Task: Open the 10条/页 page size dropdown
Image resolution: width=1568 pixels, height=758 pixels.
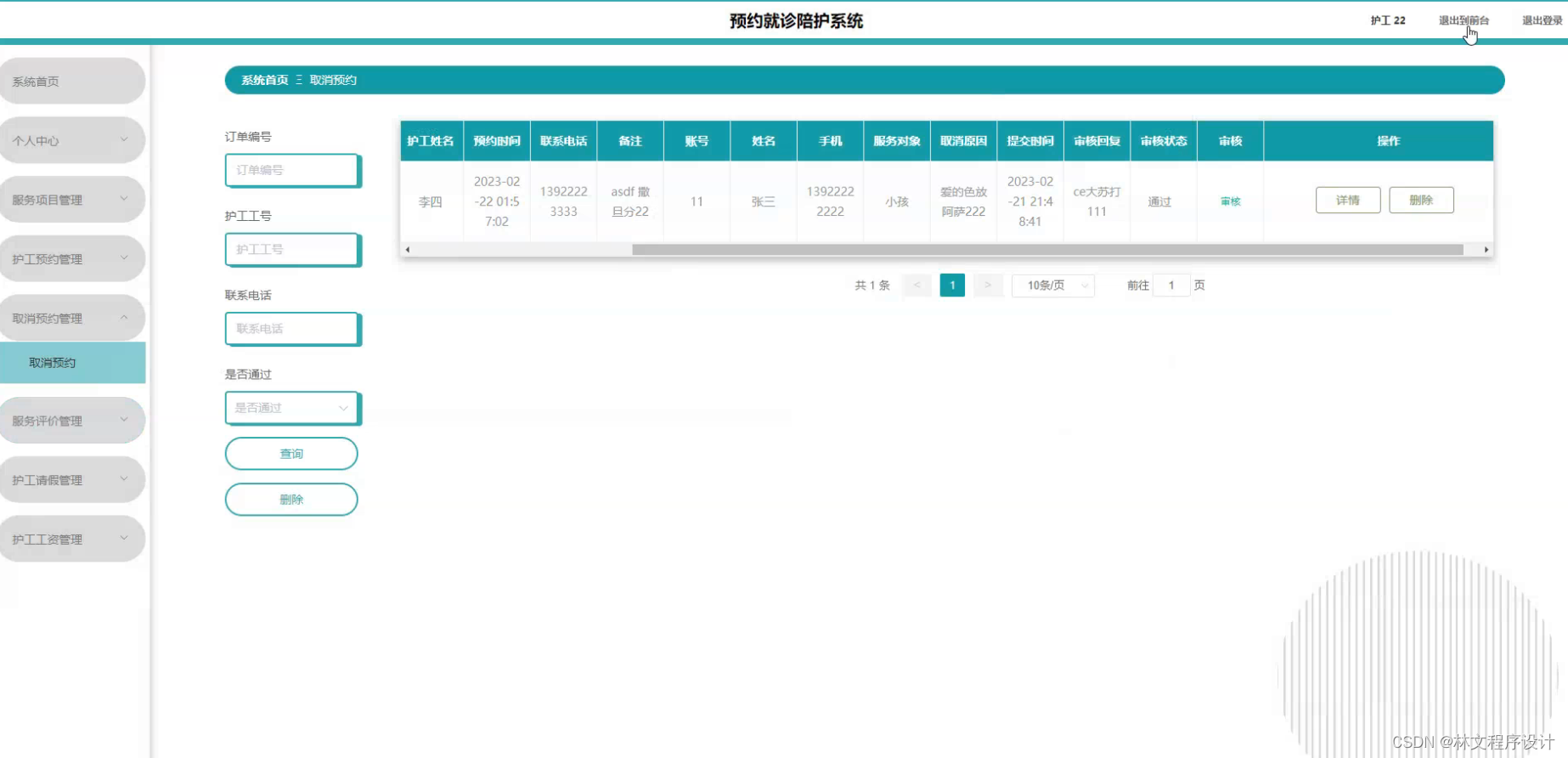Action: click(1053, 286)
